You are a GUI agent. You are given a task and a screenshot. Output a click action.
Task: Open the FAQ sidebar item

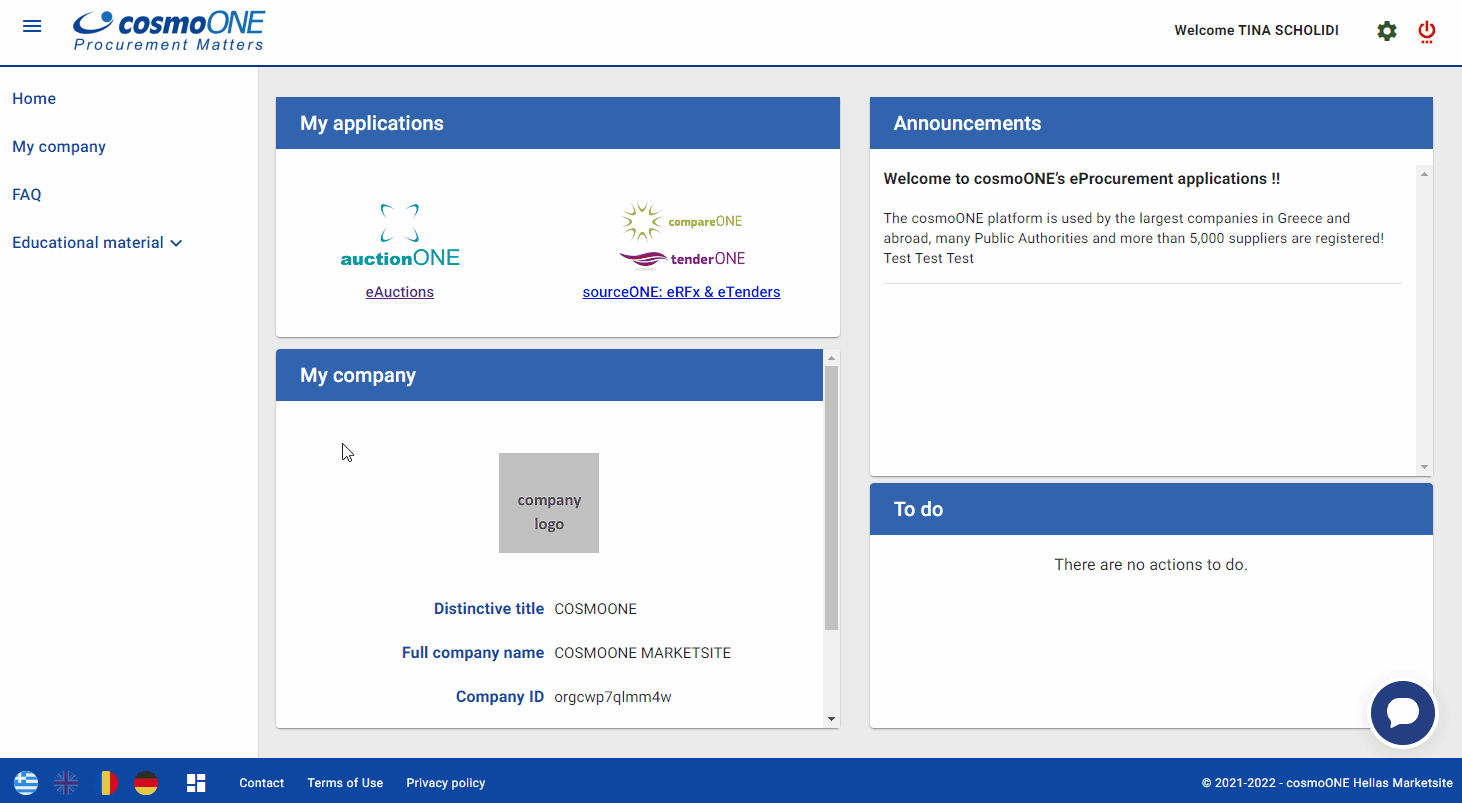point(27,195)
